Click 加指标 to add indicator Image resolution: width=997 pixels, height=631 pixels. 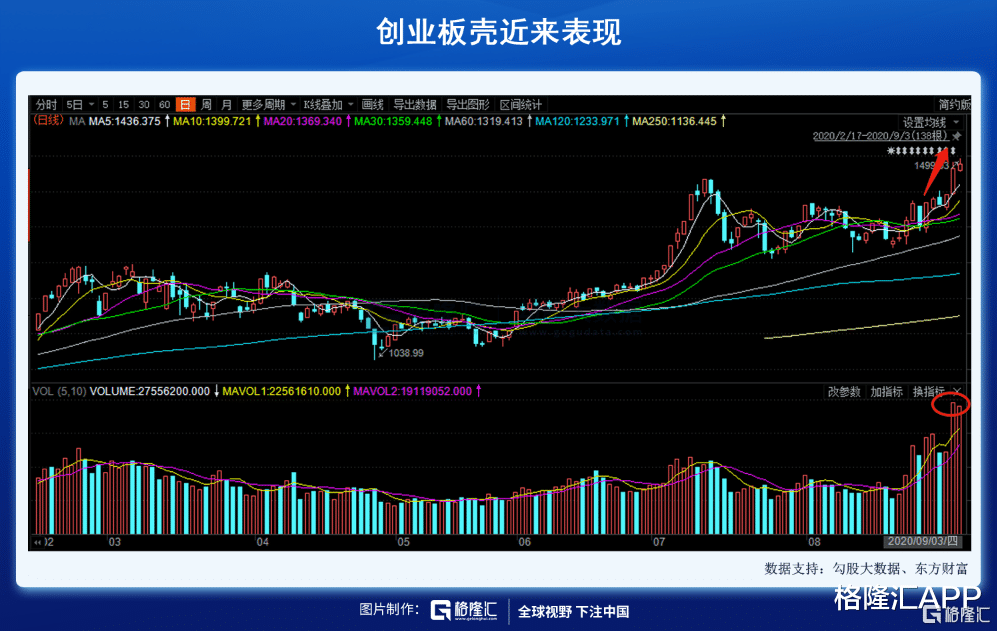coord(886,391)
